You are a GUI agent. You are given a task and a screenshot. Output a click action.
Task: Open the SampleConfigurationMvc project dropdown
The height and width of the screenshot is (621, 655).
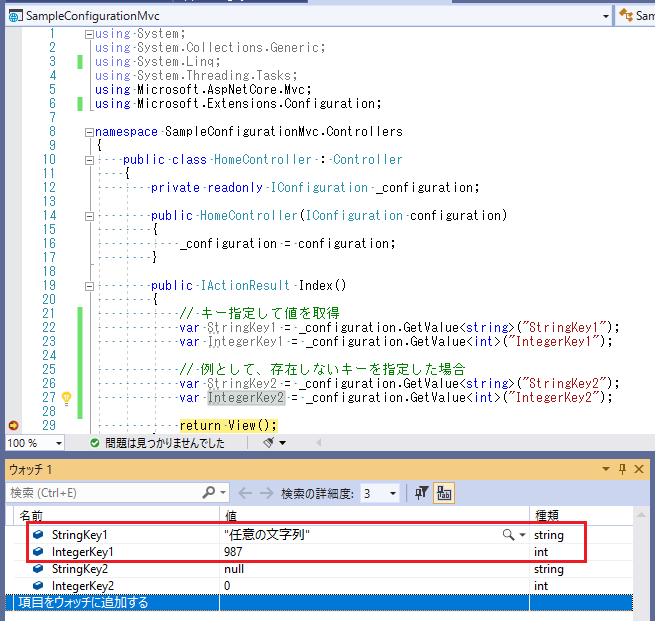(606, 16)
